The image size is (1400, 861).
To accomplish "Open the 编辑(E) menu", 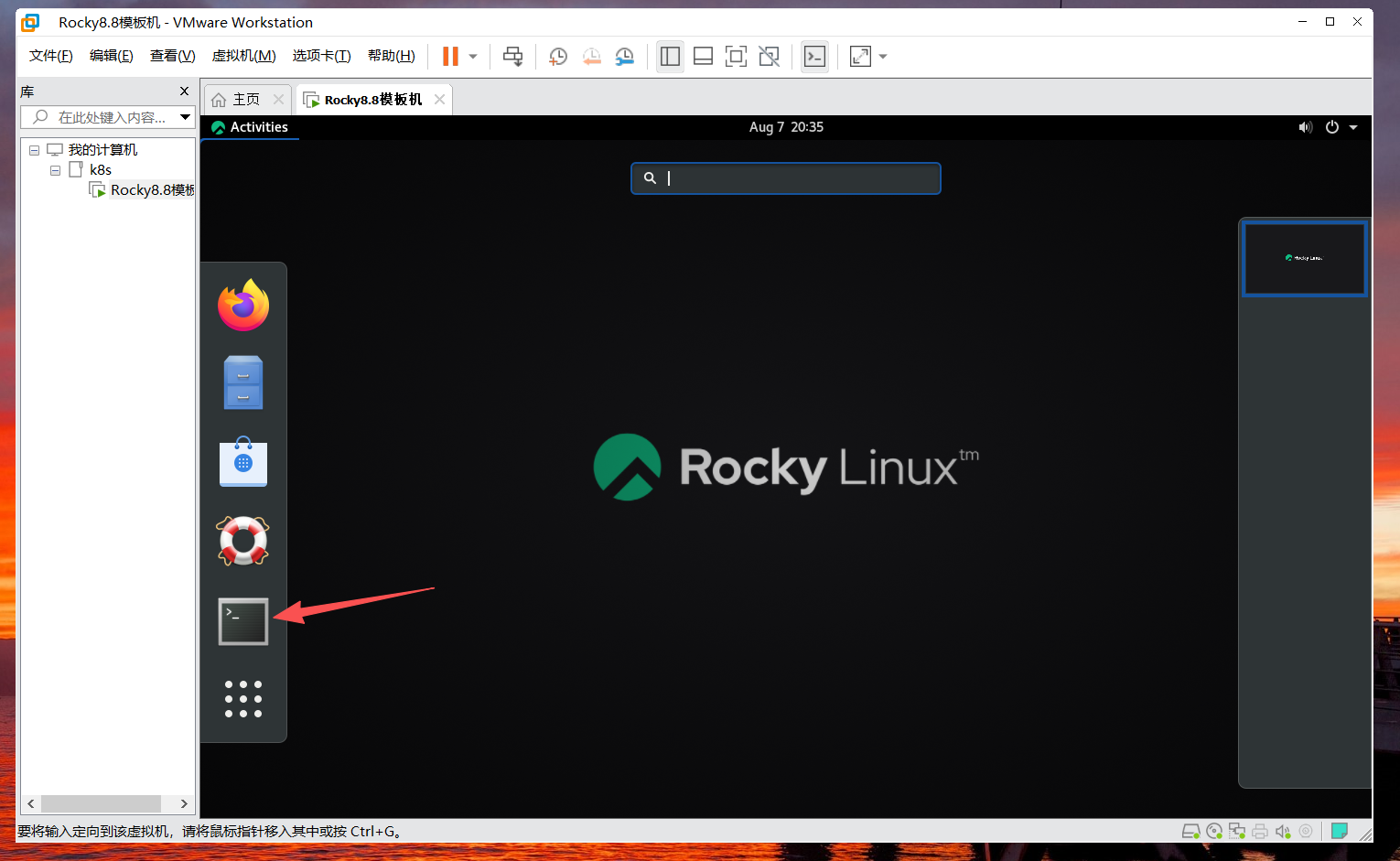I will [x=112, y=56].
